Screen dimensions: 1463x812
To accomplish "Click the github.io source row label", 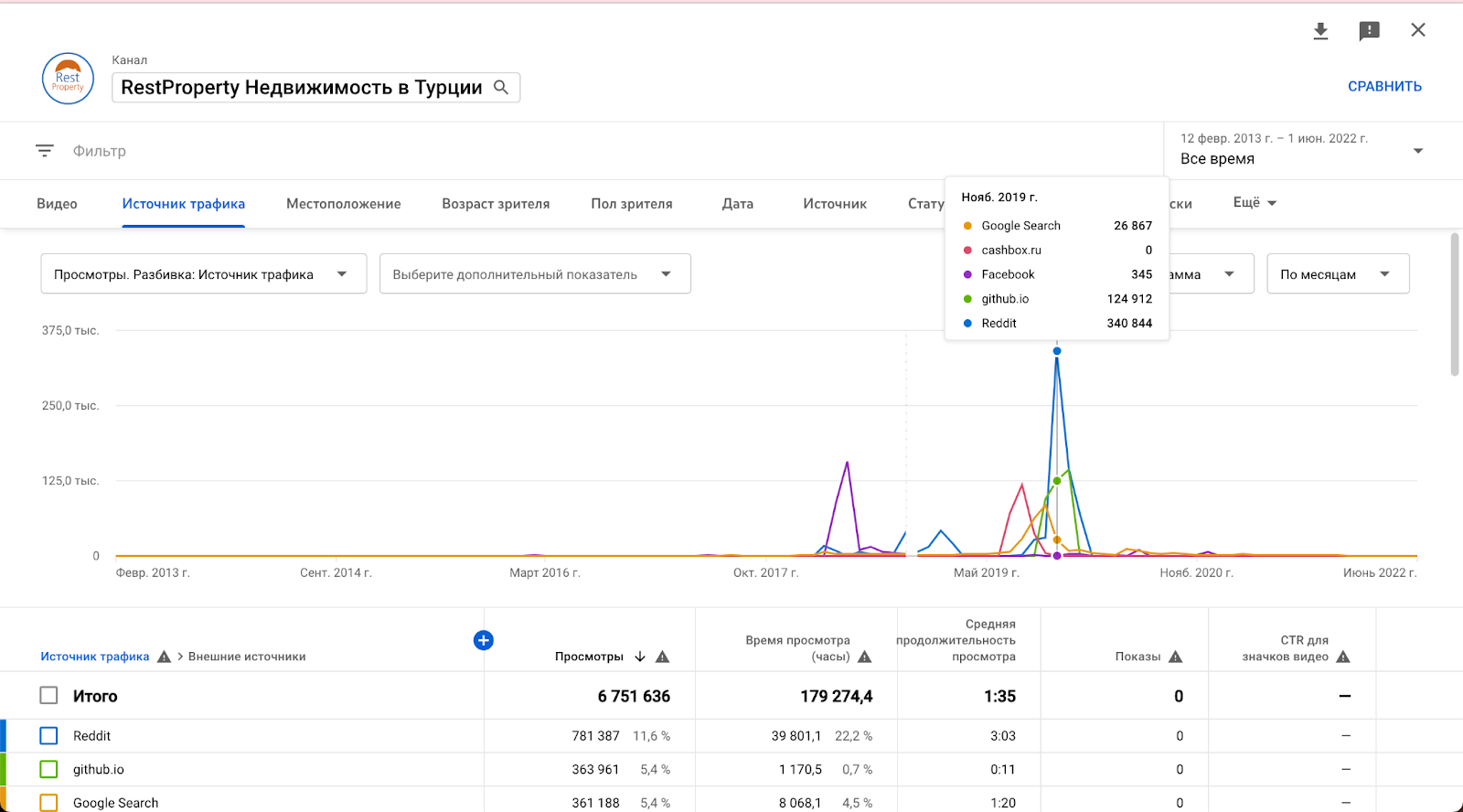I will point(99,770).
